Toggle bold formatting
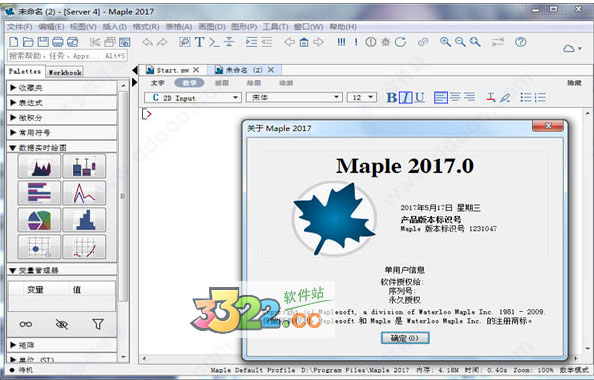 (x=391, y=97)
